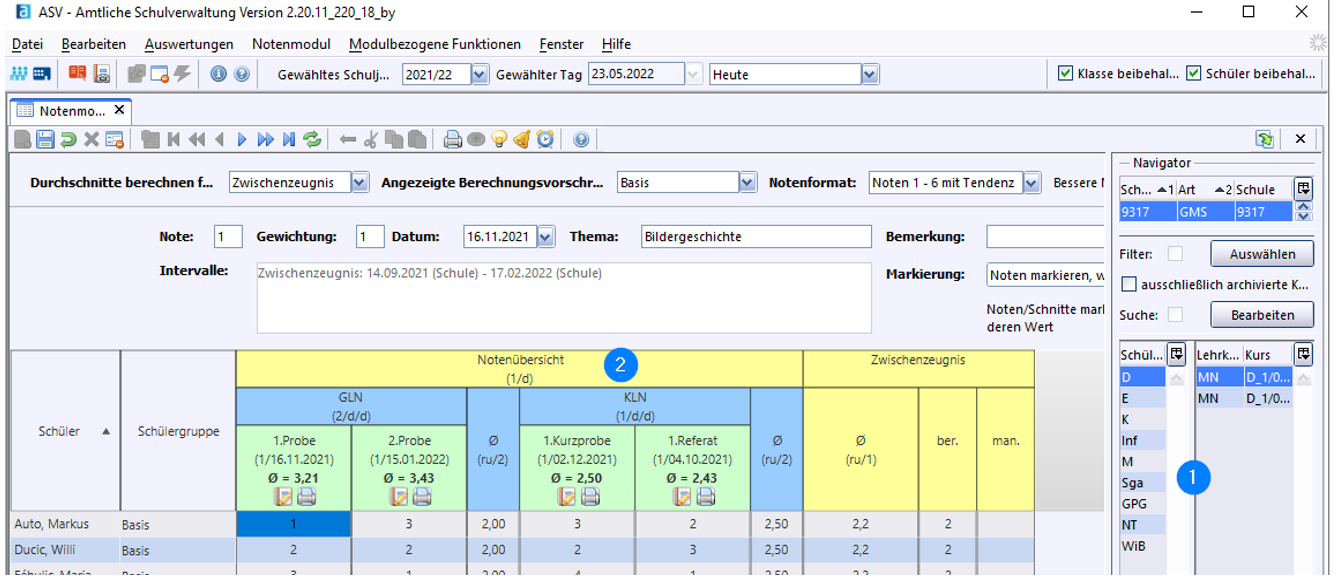Click the scissors cut icon
This screenshot has height=583, width=1340.
click(371, 140)
